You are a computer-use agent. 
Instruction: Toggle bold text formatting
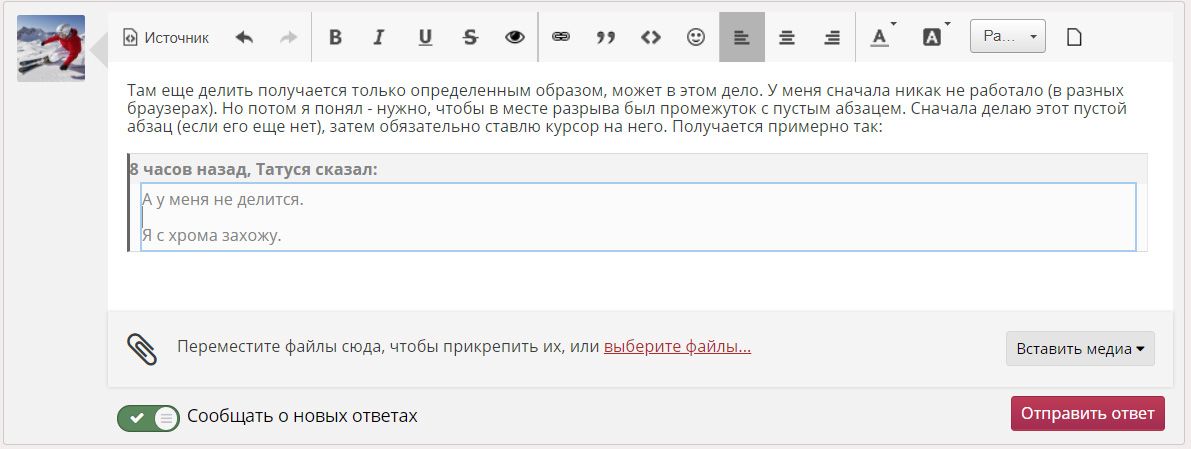pyautogui.click(x=335, y=38)
